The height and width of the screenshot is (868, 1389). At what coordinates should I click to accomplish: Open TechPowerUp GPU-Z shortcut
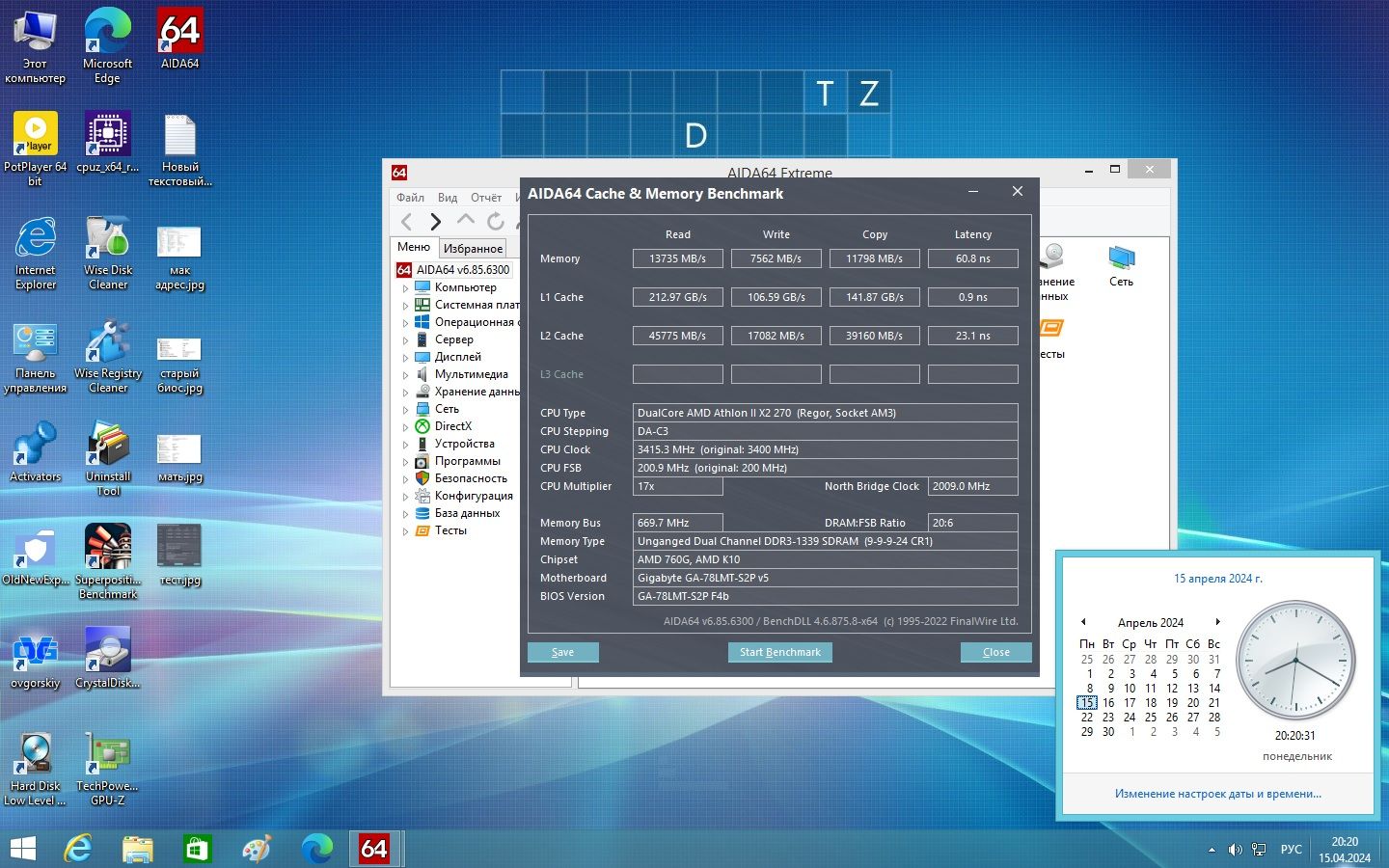pos(108,768)
